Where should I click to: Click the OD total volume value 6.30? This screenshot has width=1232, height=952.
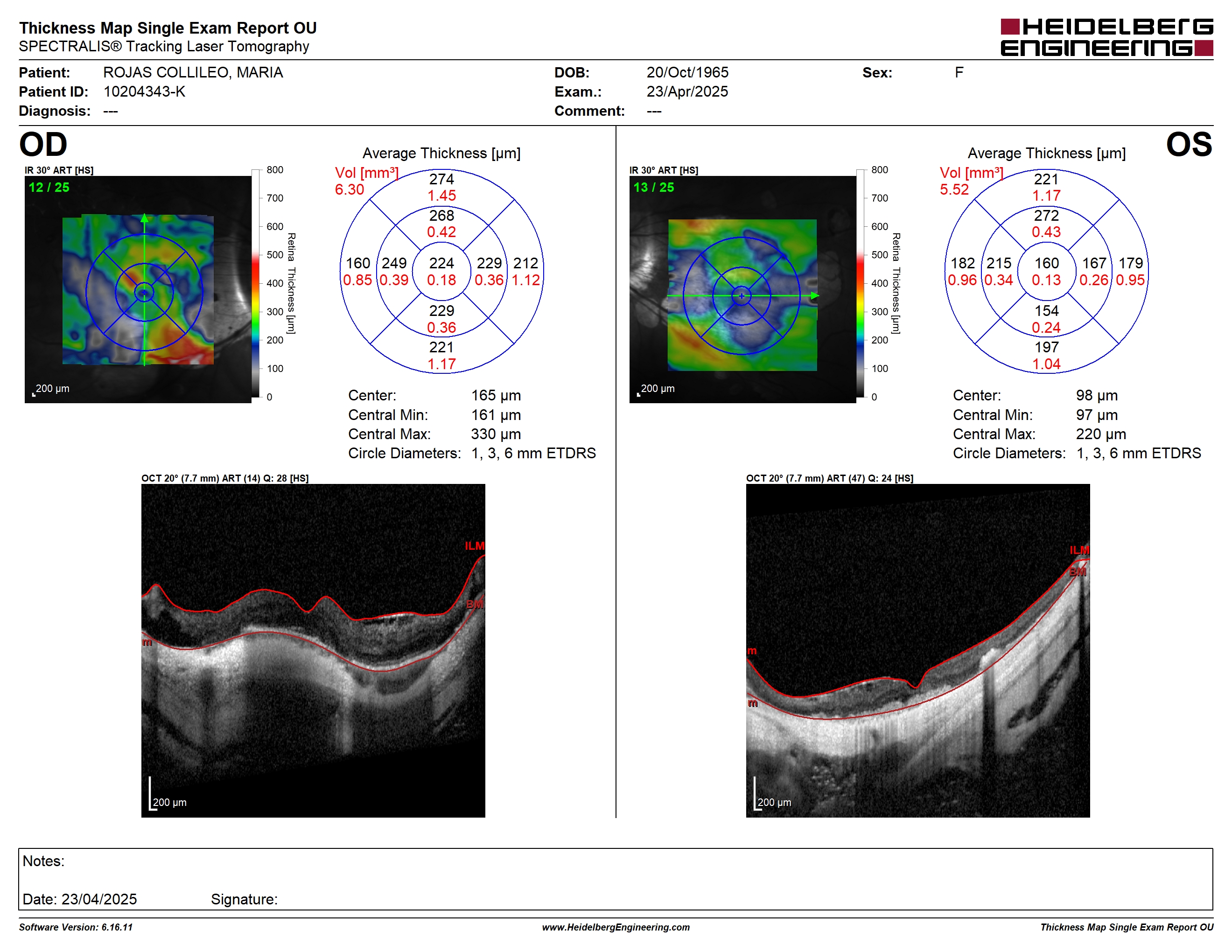coord(349,189)
